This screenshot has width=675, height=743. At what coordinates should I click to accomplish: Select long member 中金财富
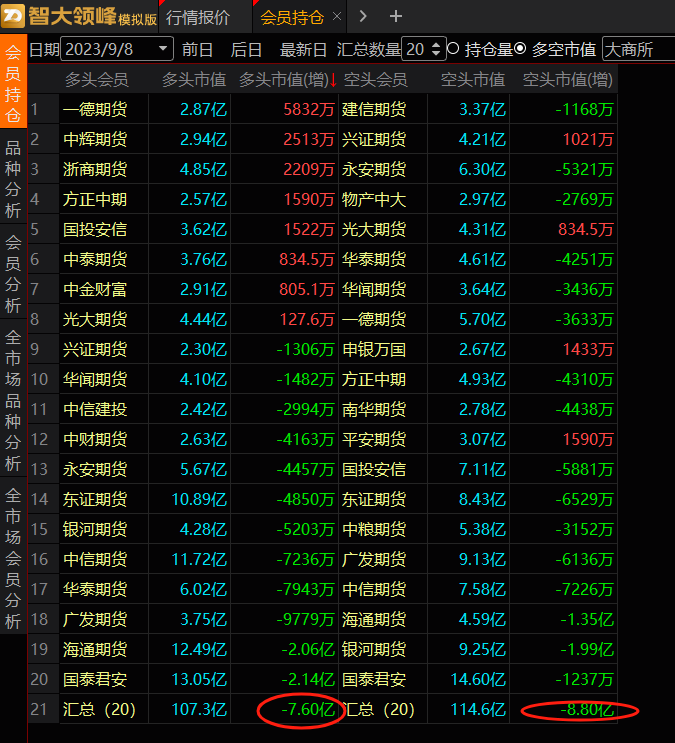click(95, 290)
